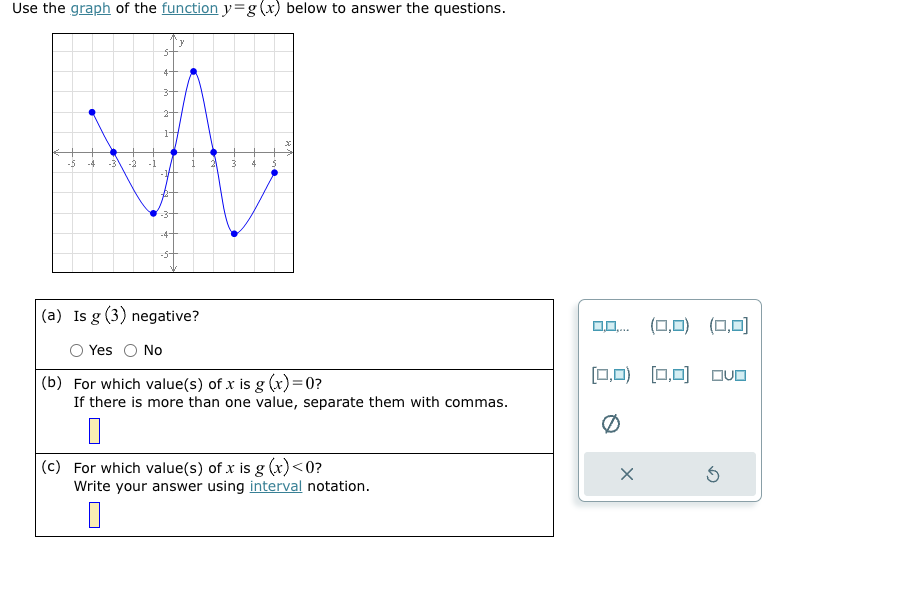This screenshot has width=924, height=602.
Task: Select No for part (a)
Action: (x=129, y=350)
